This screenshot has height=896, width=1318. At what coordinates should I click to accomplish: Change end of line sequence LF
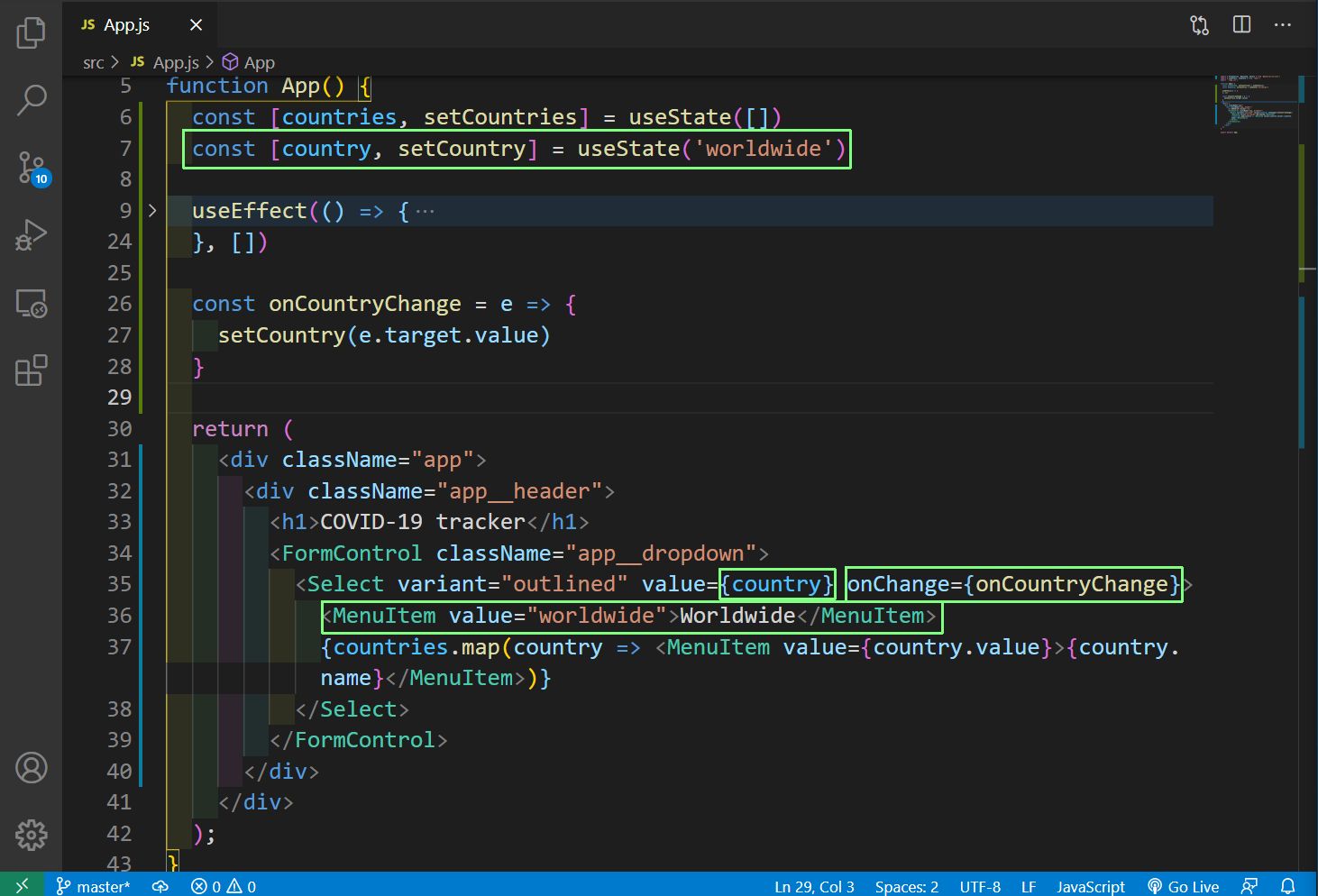pyautogui.click(x=1029, y=886)
